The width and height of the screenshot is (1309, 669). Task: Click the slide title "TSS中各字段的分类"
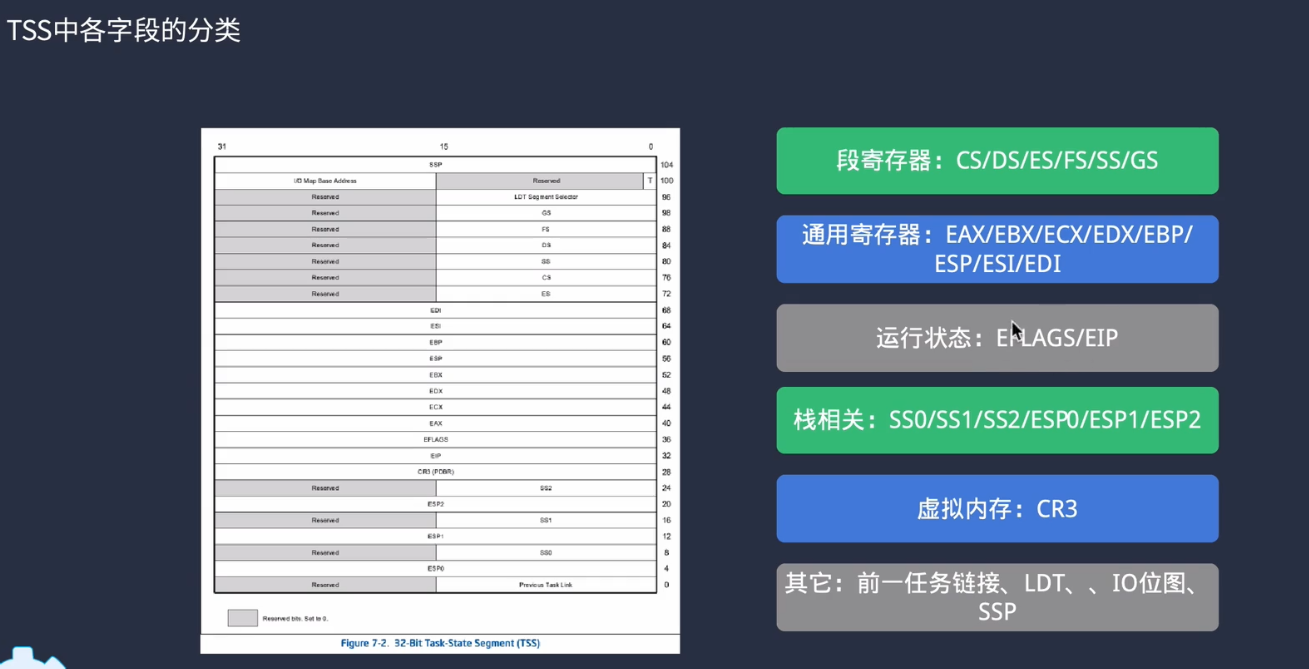125,31
